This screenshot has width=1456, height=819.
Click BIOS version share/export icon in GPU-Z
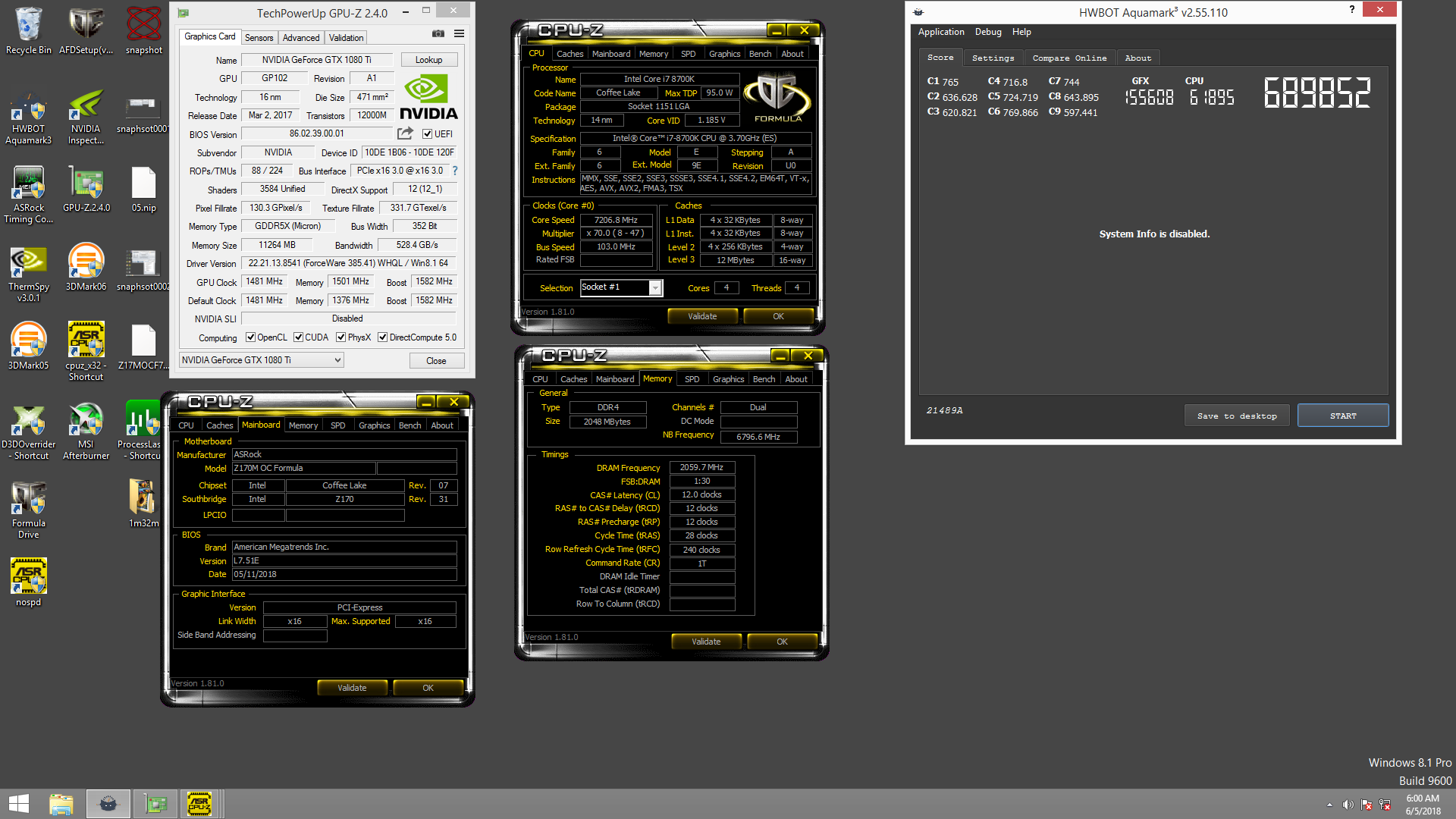(405, 133)
